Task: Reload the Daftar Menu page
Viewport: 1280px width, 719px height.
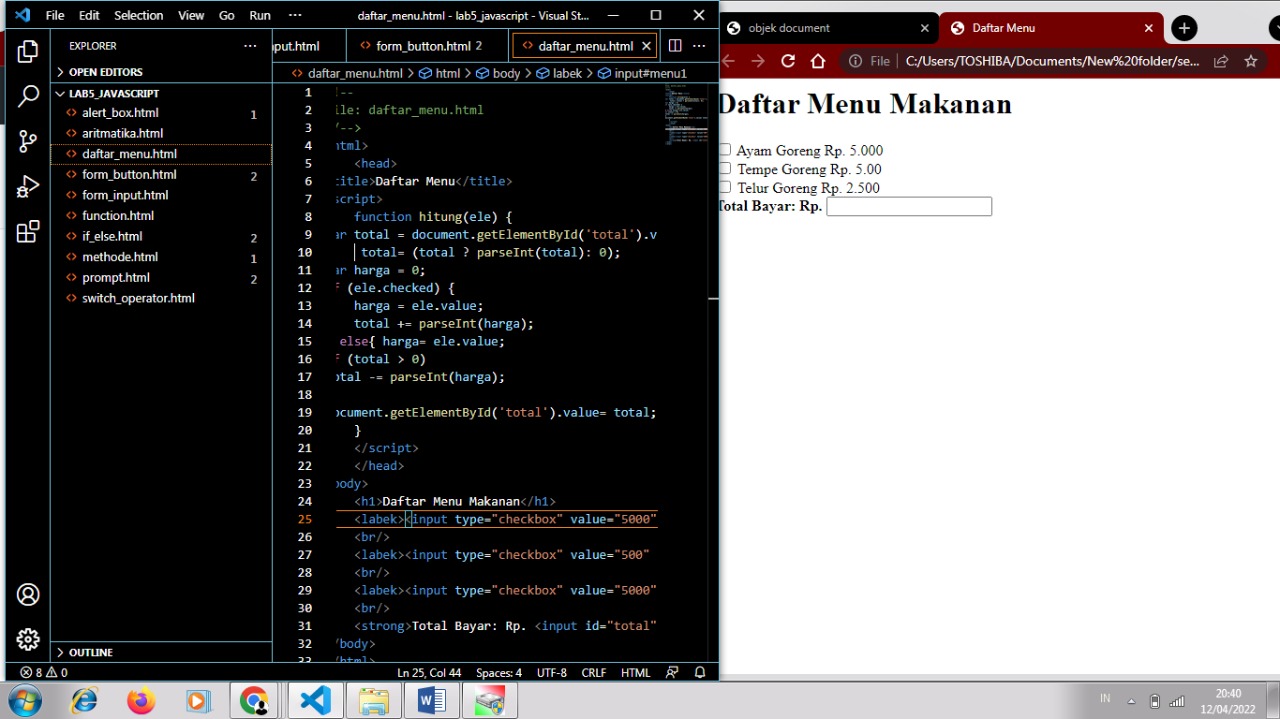Action: [x=788, y=60]
